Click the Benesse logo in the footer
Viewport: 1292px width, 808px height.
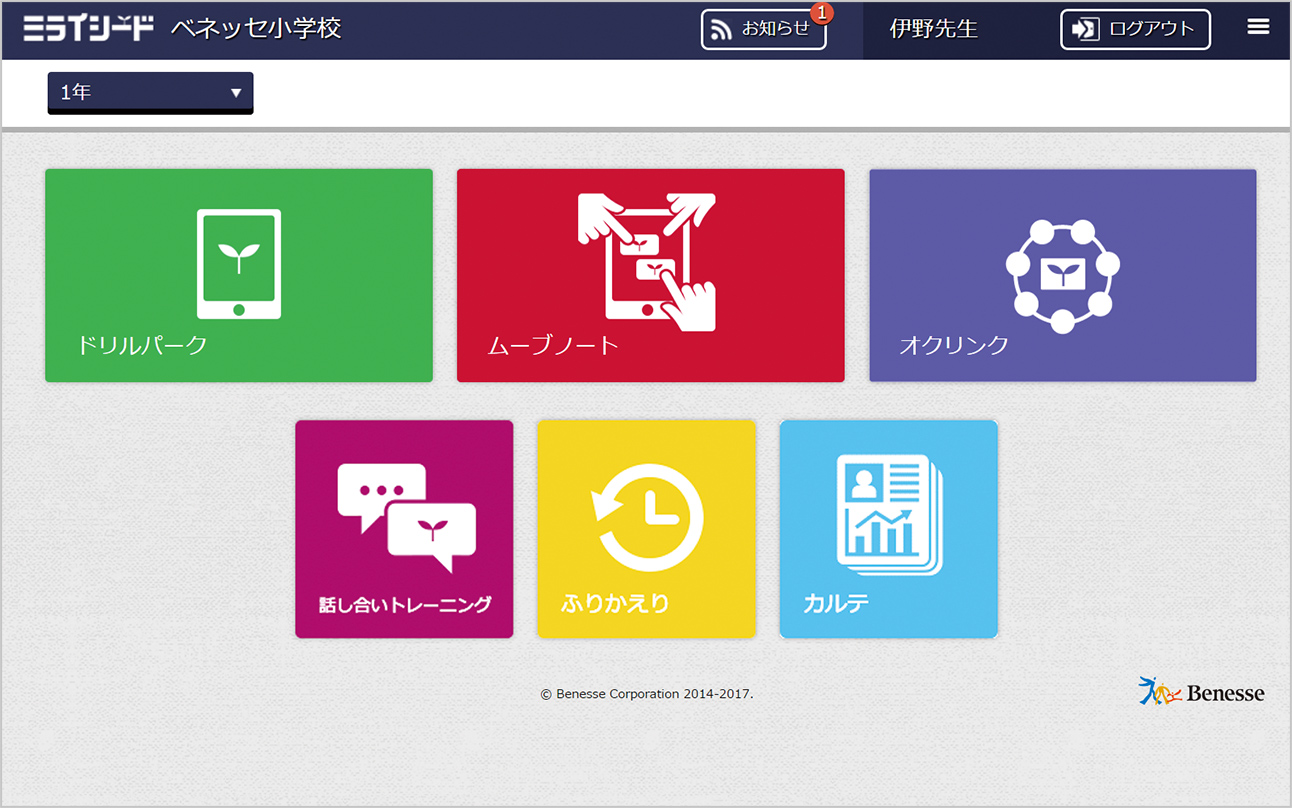(x=1202, y=692)
